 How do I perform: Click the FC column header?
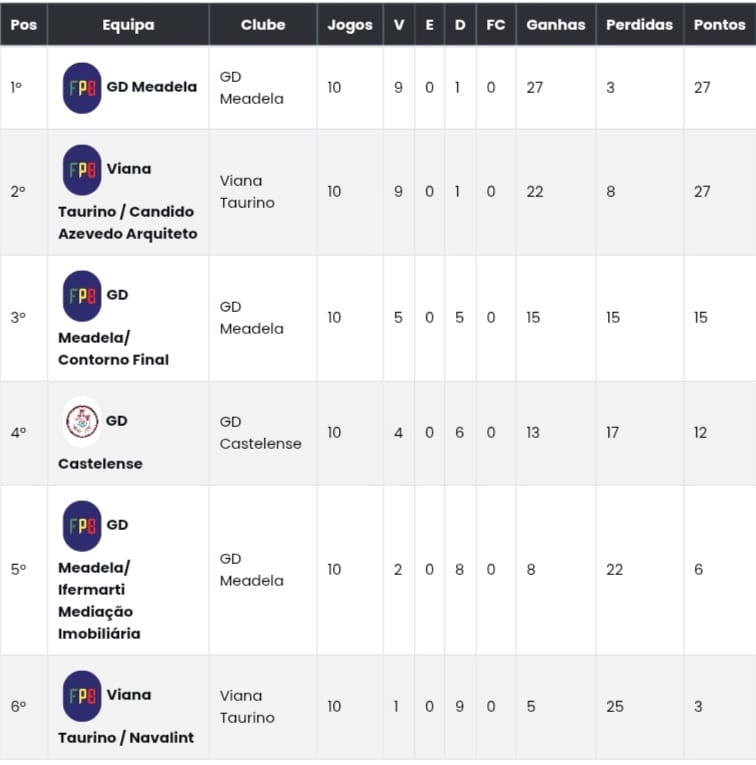click(496, 25)
